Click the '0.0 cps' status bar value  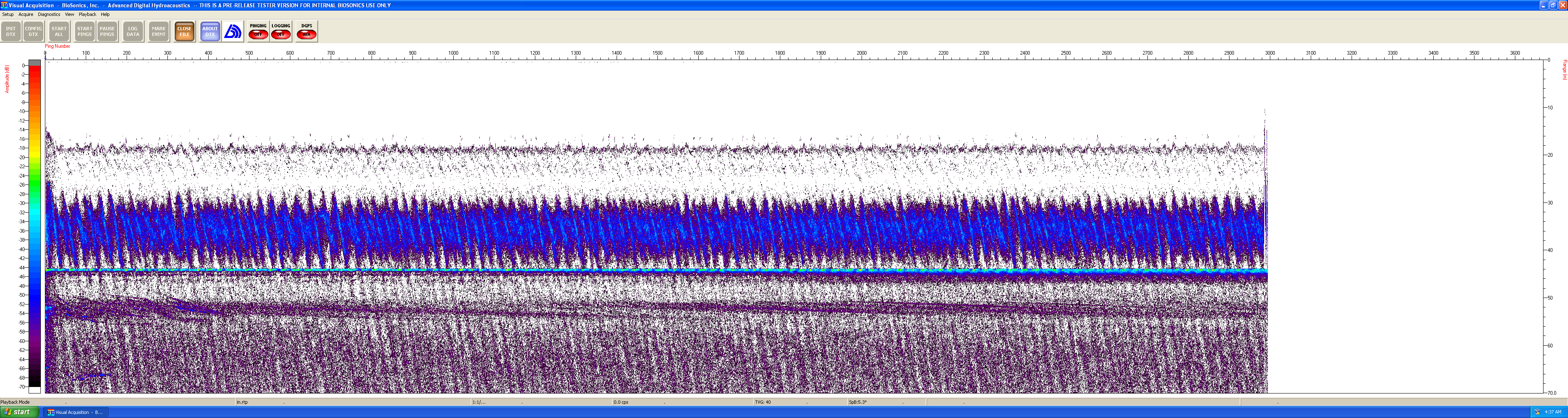click(x=621, y=402)
